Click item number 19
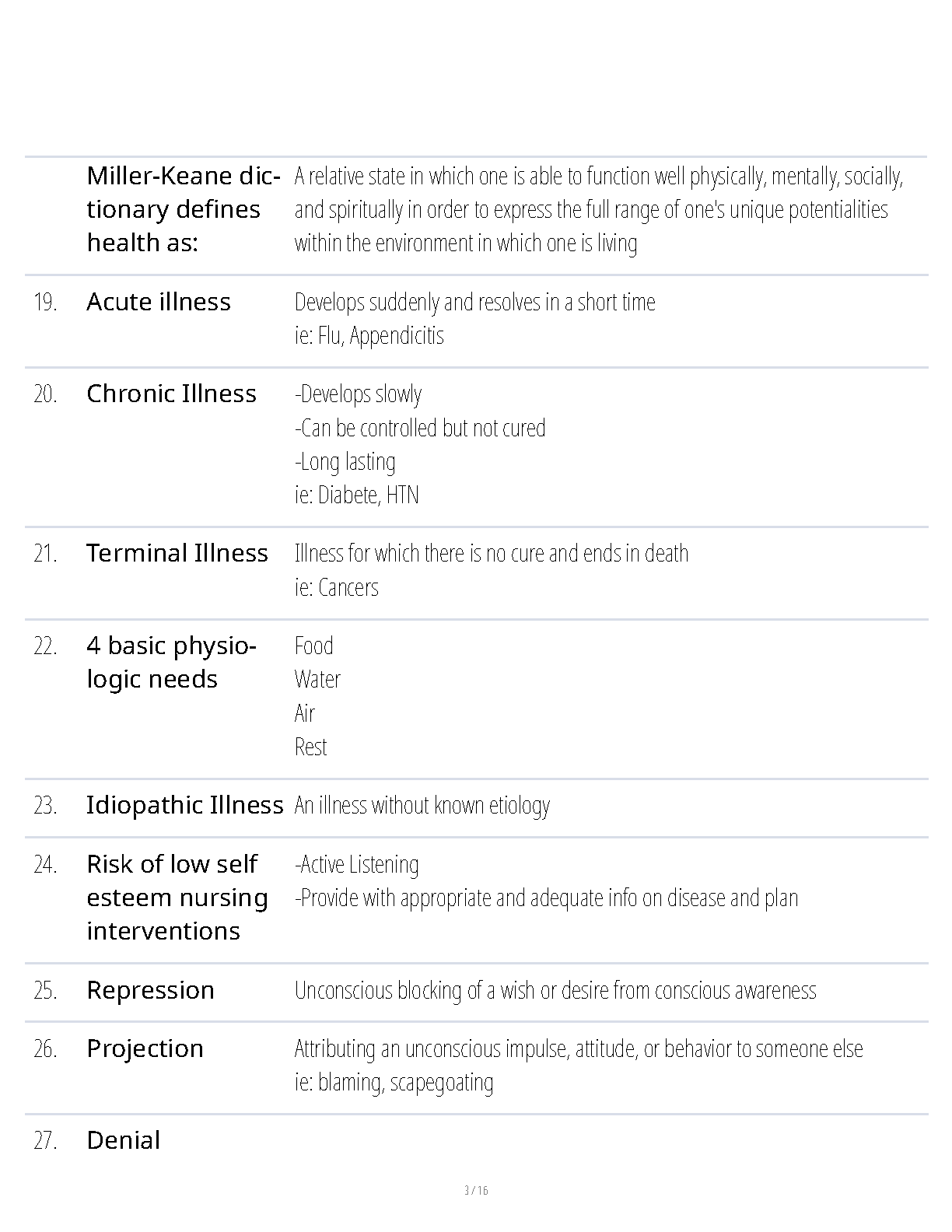Screen dimensions: 952x1232 (45, 302)
